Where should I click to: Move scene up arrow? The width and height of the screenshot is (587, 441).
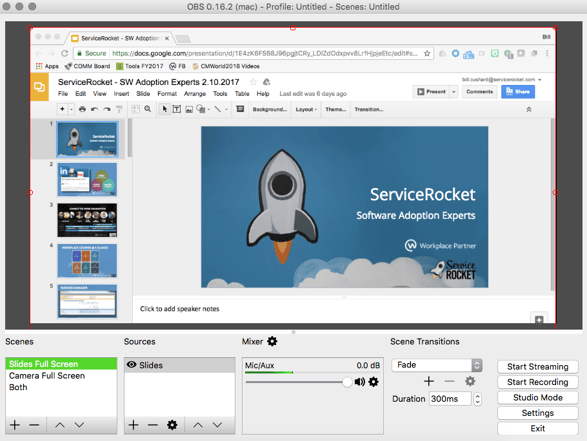[x=60, y=425]
